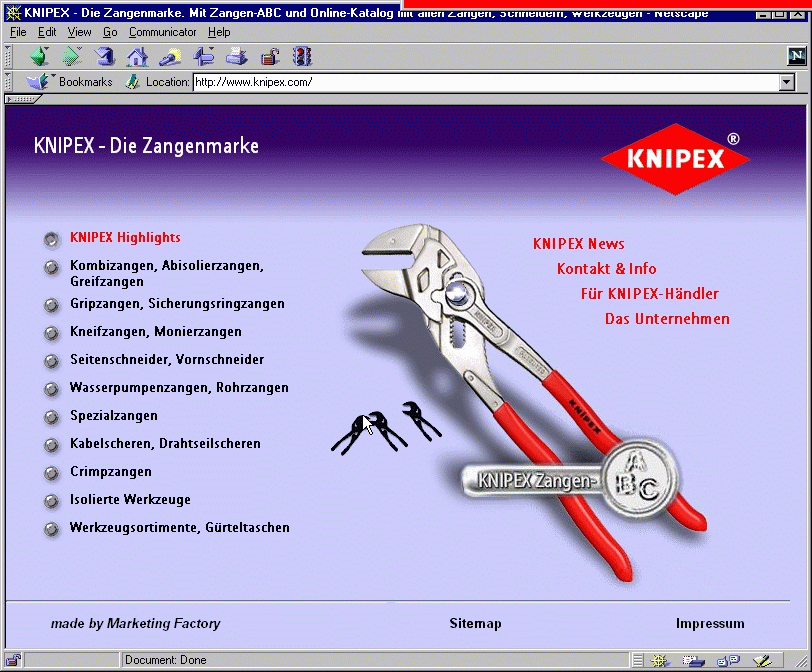This screenshot has width=812, height=672.
Task: Click the bullet beside Seitenschneider, Vornschneider
Action: [52, 361]
